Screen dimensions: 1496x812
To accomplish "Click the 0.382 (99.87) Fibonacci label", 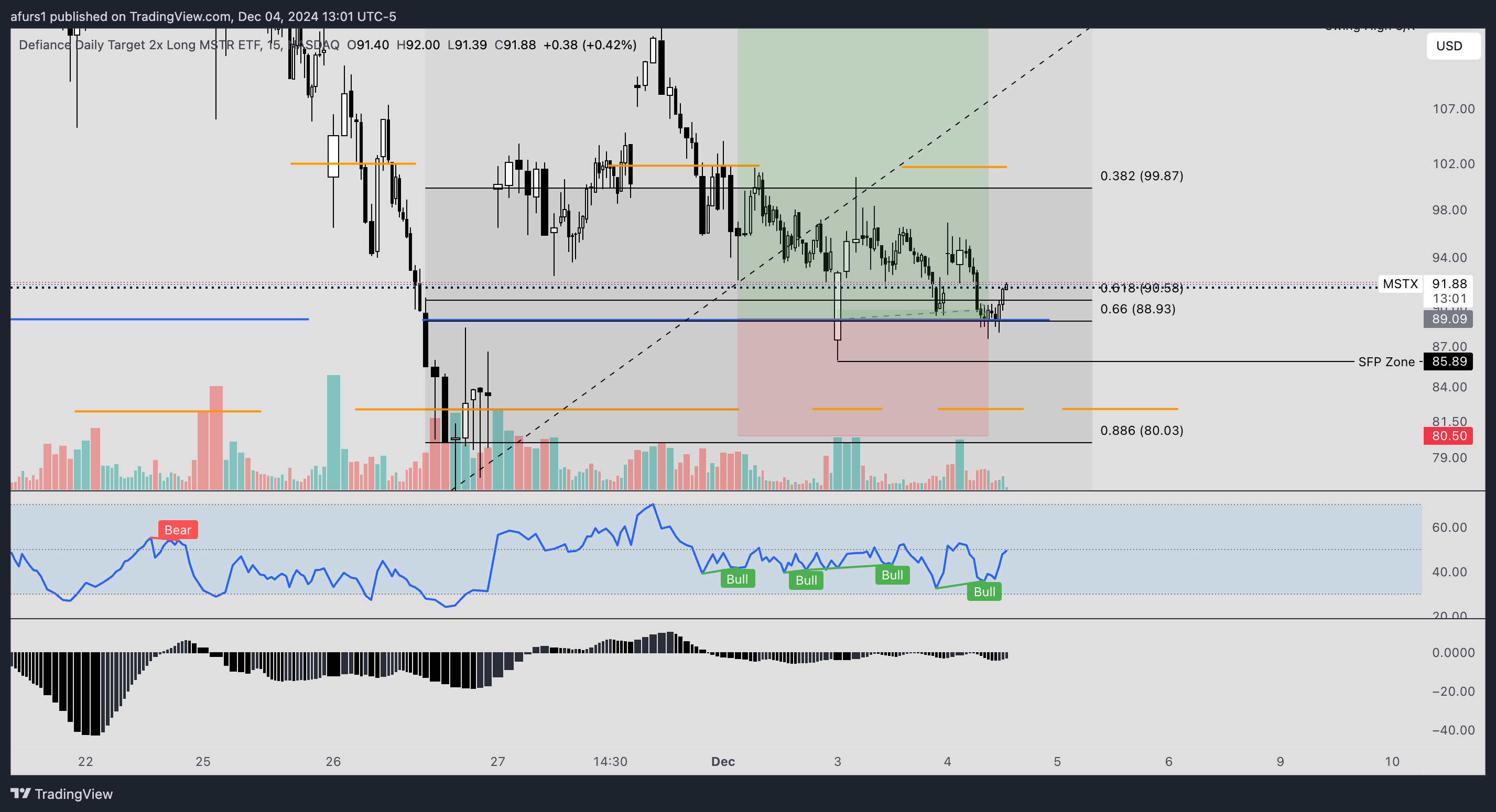I will (x=1142, y=175).
